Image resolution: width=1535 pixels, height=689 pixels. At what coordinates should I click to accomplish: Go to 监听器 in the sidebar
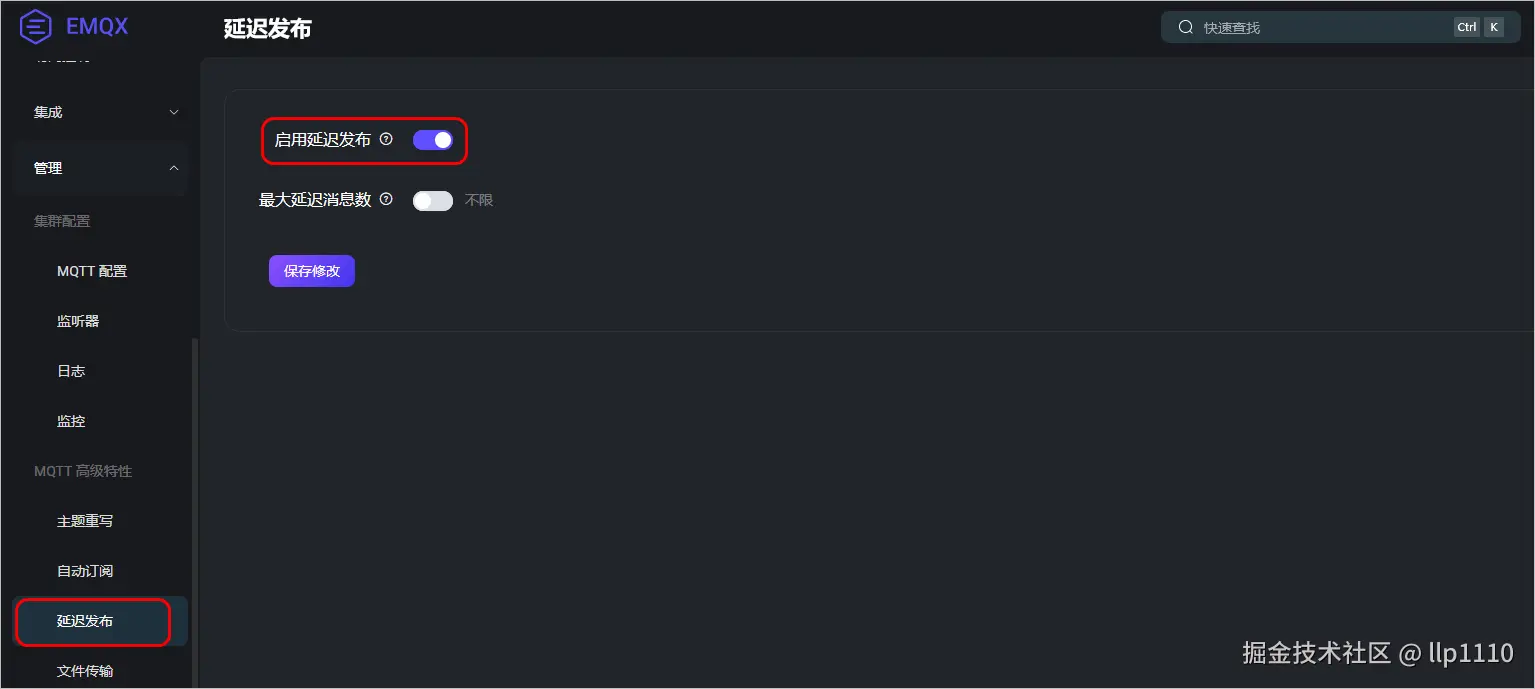pos(78,321)
